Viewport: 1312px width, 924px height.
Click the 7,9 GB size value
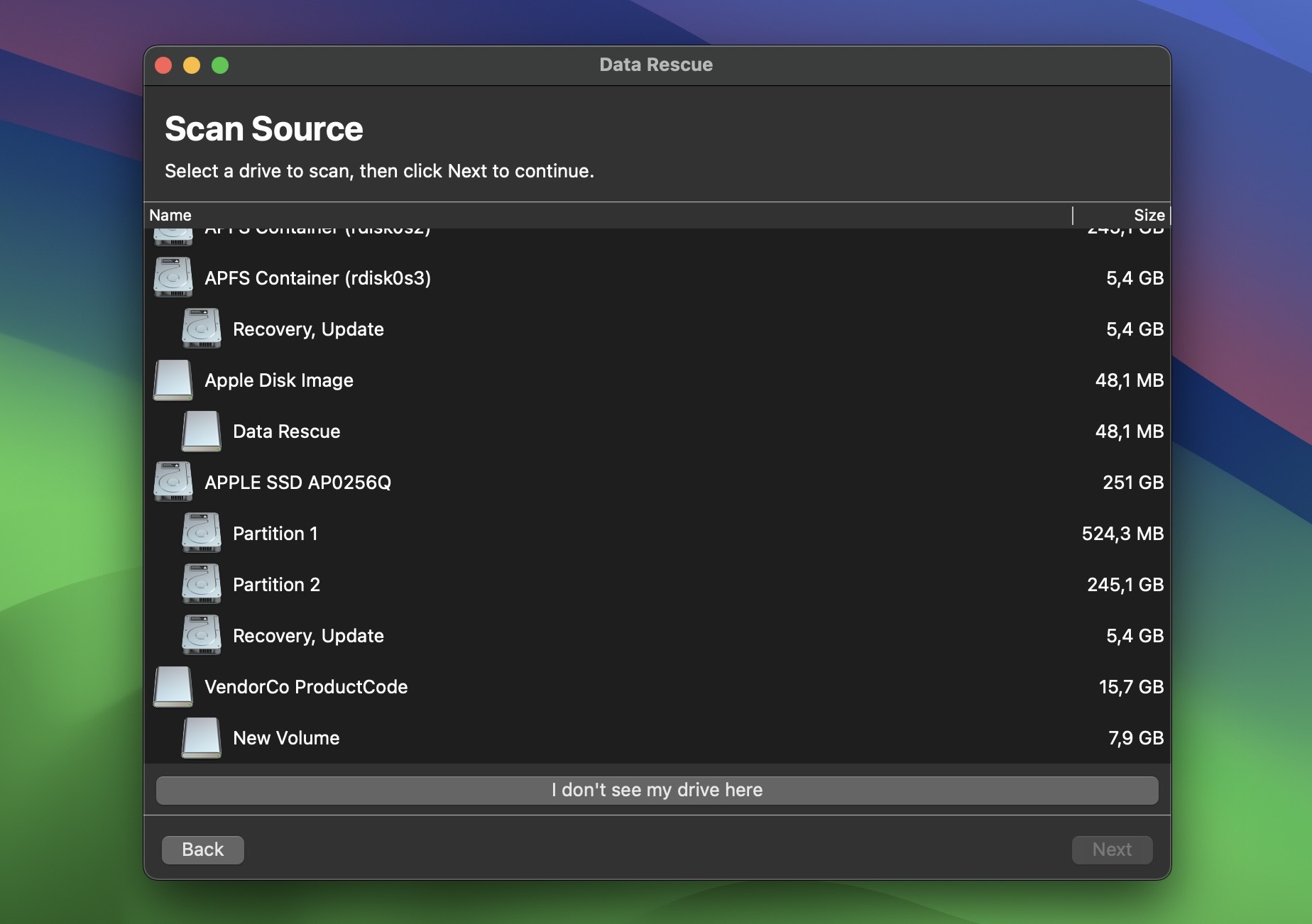pos(1136,738)
